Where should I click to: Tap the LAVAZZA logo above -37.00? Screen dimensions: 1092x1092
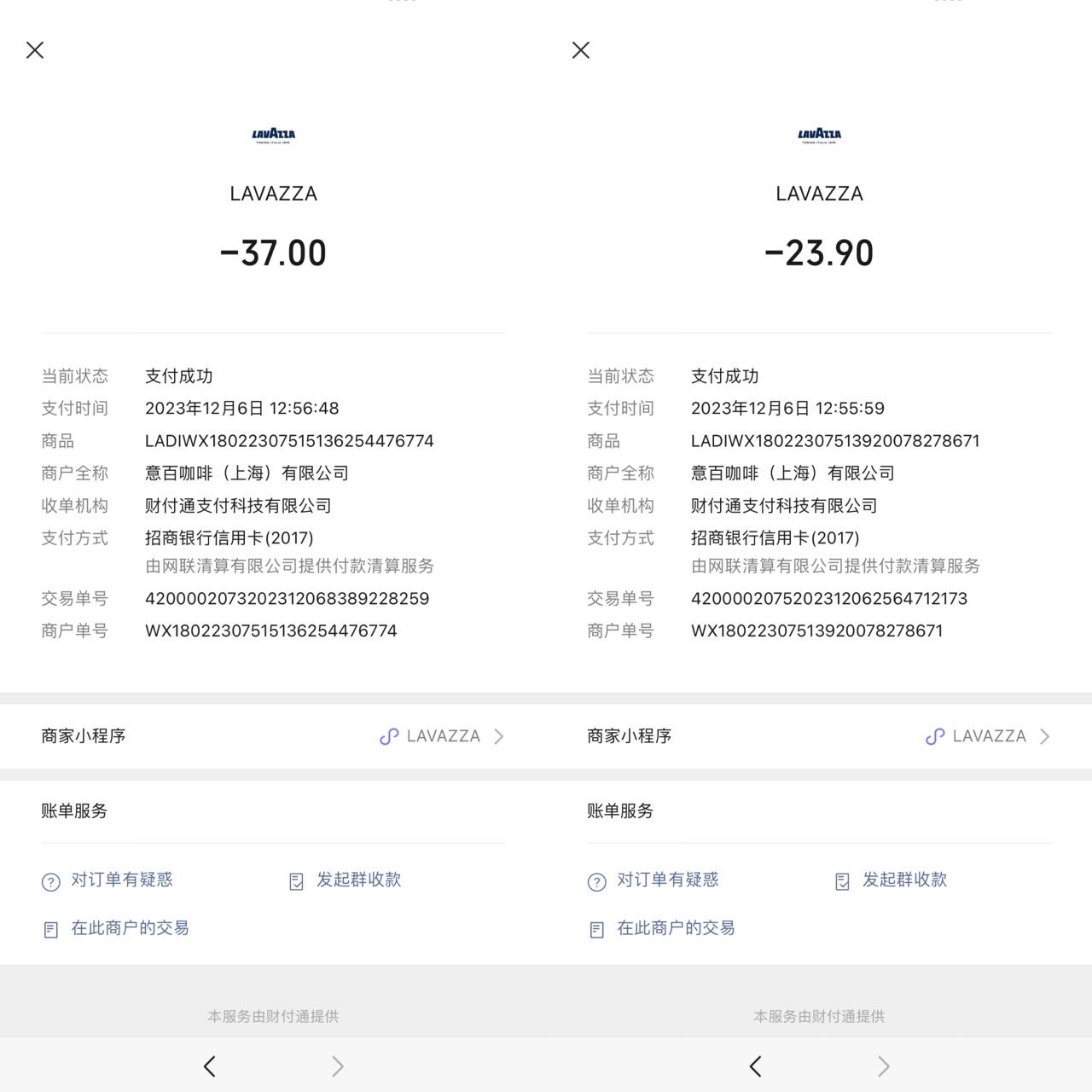click(274, 136)
